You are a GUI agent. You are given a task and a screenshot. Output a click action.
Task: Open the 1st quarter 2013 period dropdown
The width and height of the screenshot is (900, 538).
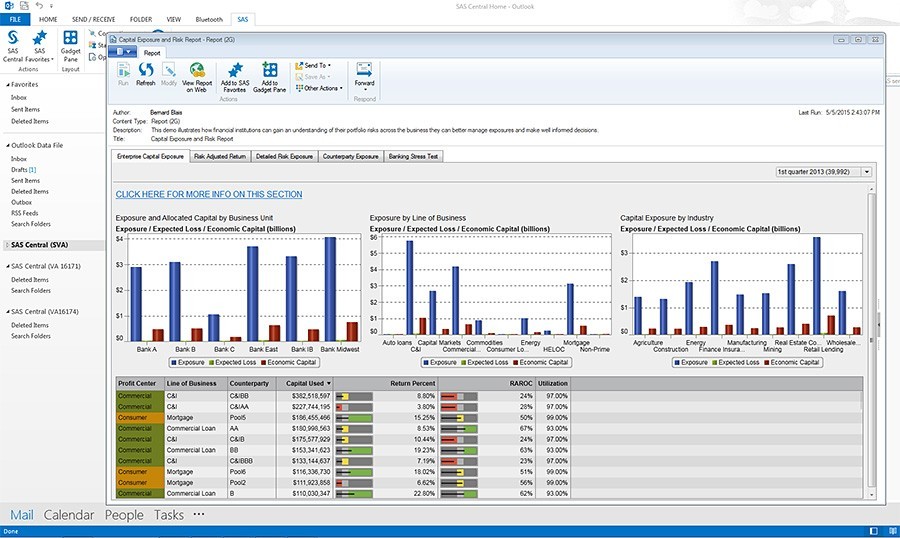tap(865, 172)
